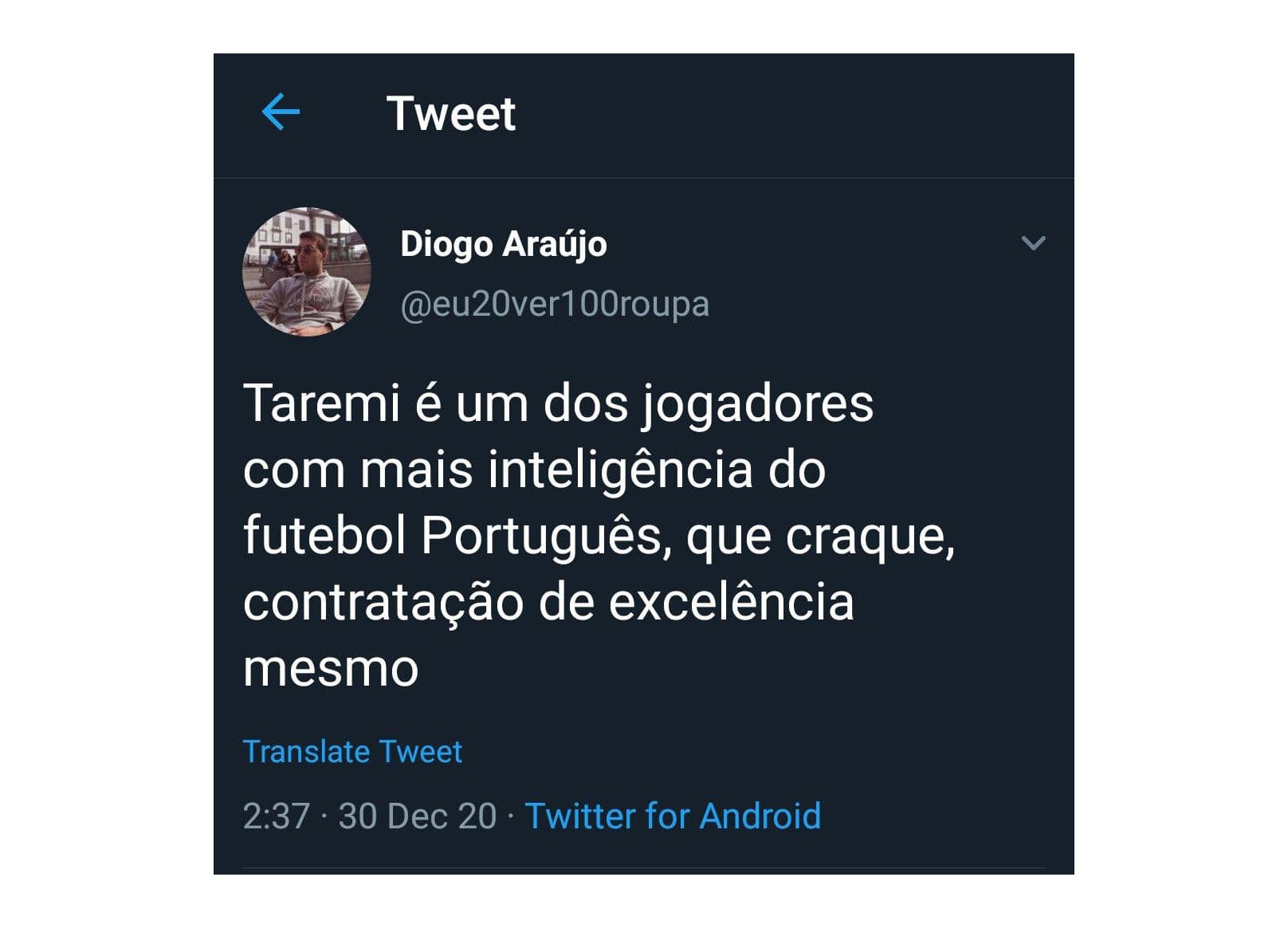Expand the tweet options chevron
The image size is (1288, 928).
(1033, 243)
